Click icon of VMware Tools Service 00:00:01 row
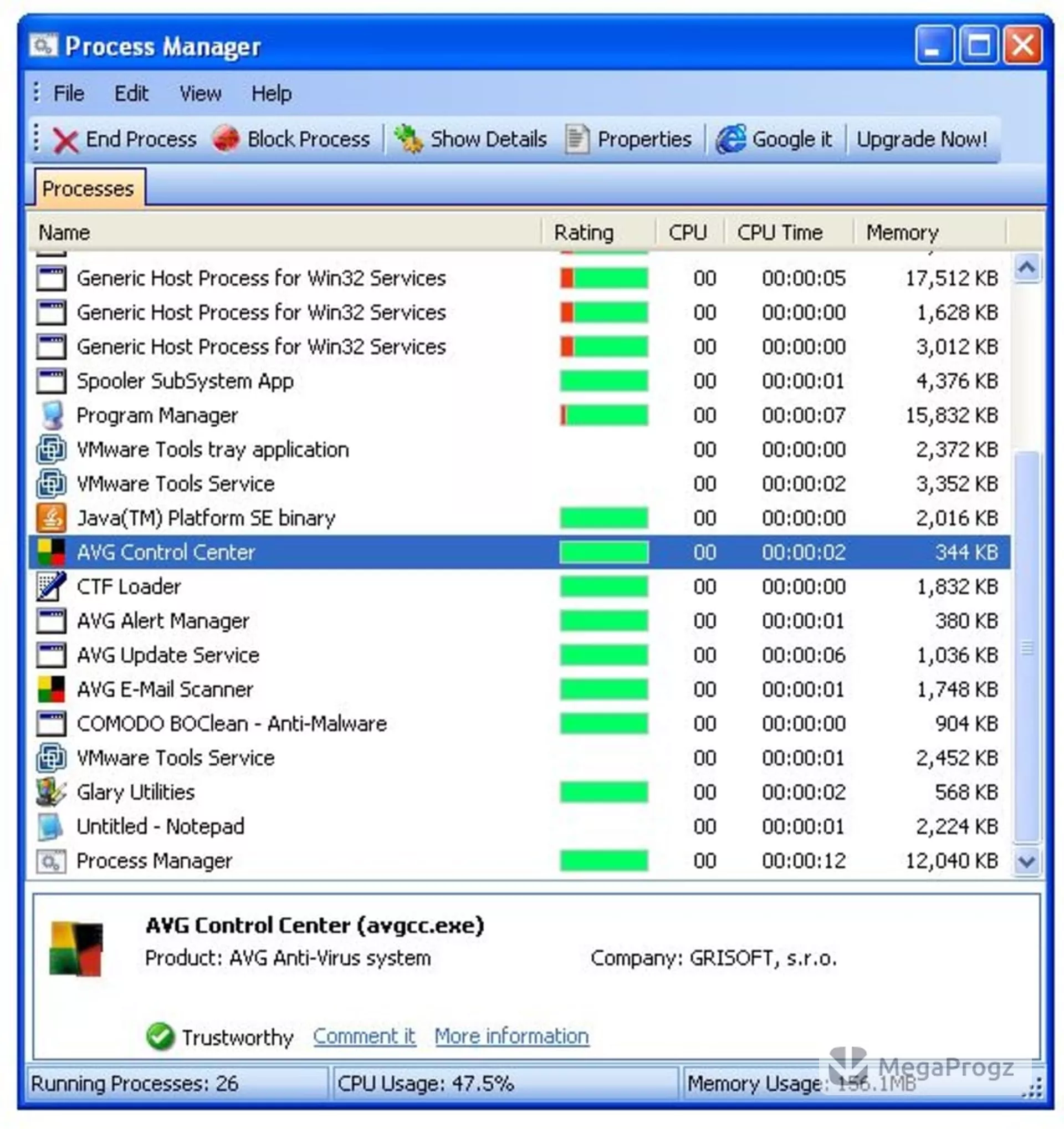 (x=51, y=758)
